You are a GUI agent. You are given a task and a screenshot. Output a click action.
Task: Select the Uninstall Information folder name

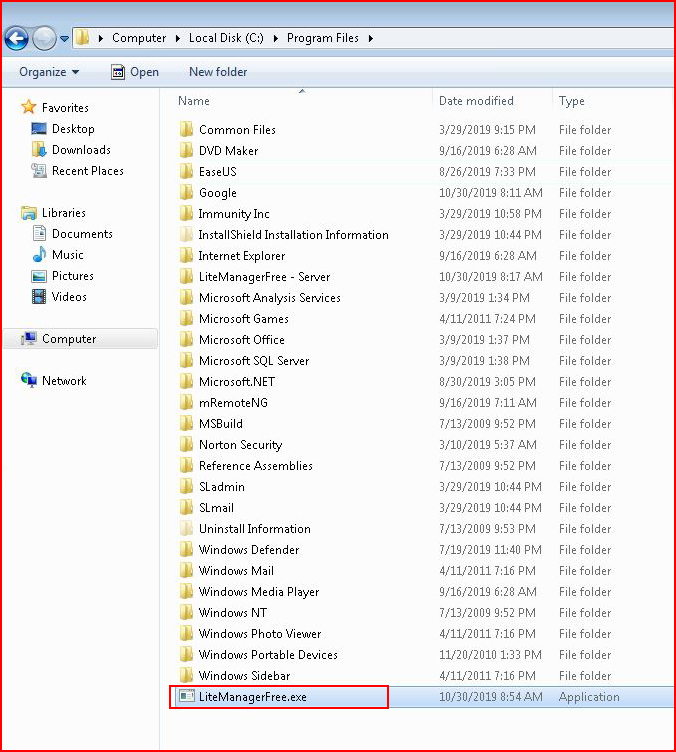255,529
